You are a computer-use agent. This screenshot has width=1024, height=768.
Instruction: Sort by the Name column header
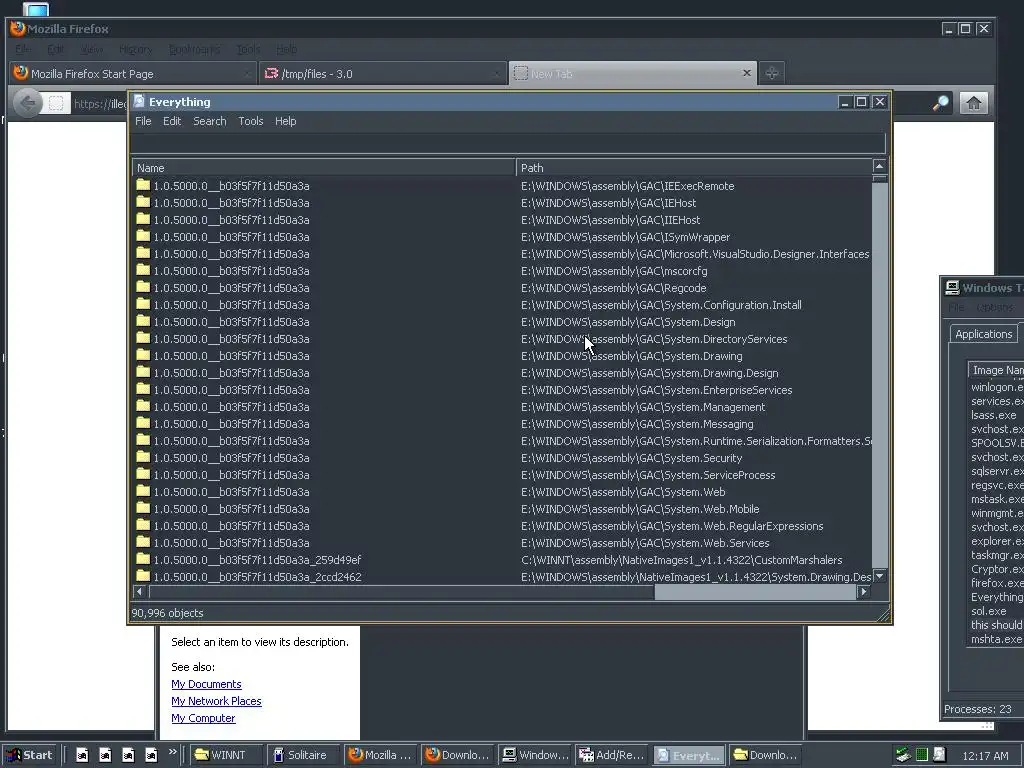[324, 168]
